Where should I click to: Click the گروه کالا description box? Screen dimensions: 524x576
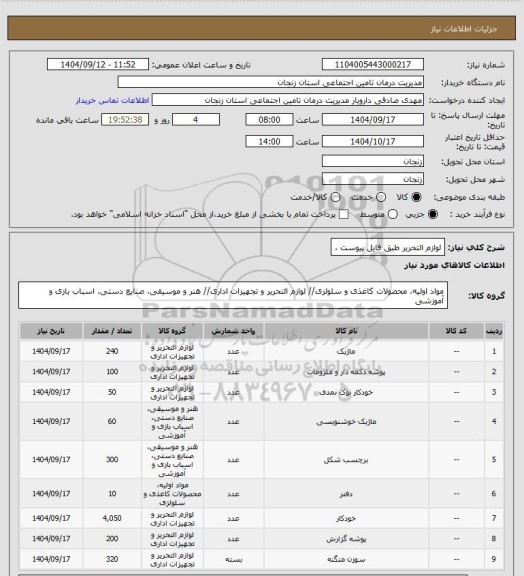(233, 296)
